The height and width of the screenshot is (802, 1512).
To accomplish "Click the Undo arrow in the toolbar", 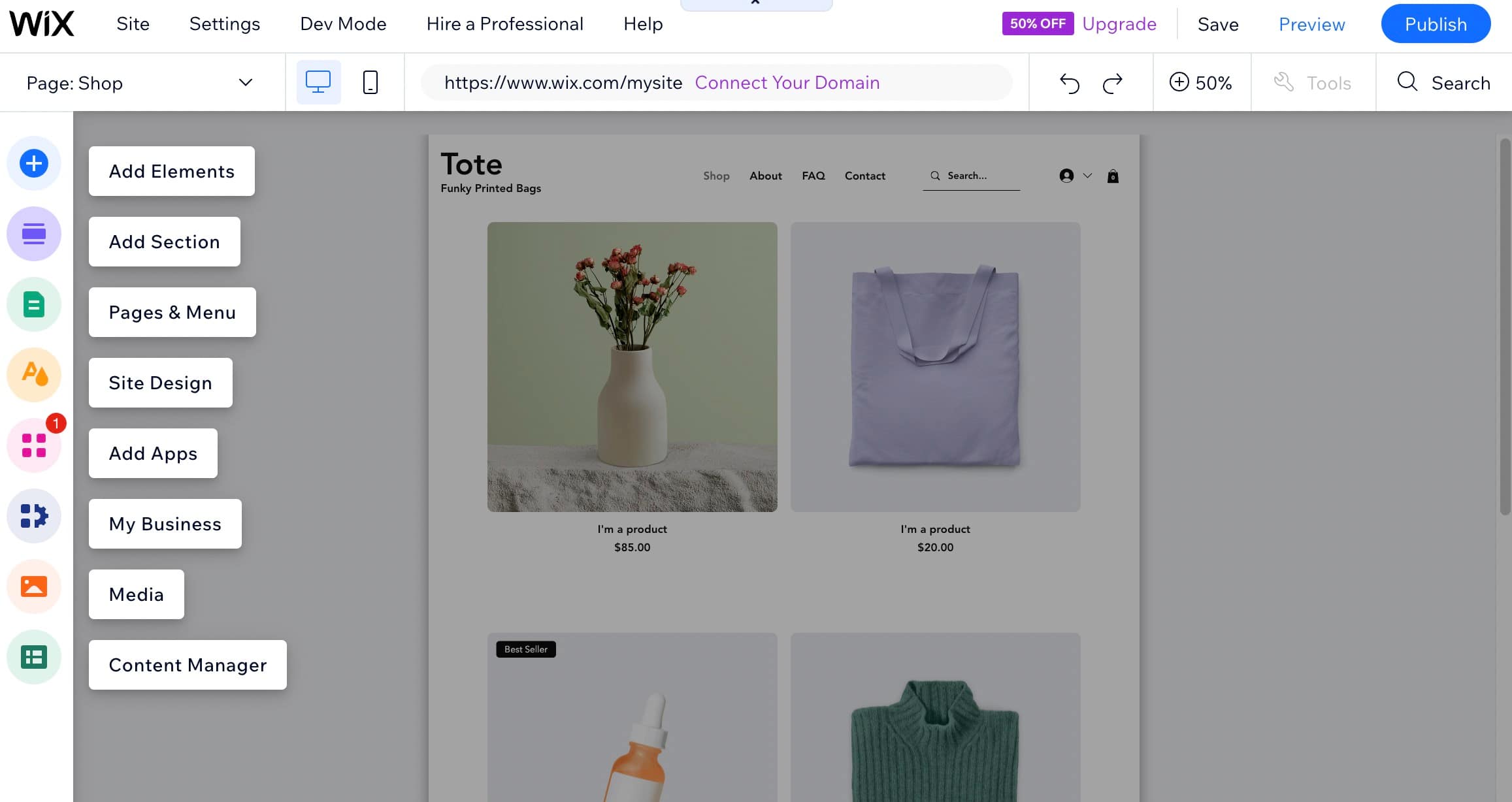I will [x=1070, y=82].
